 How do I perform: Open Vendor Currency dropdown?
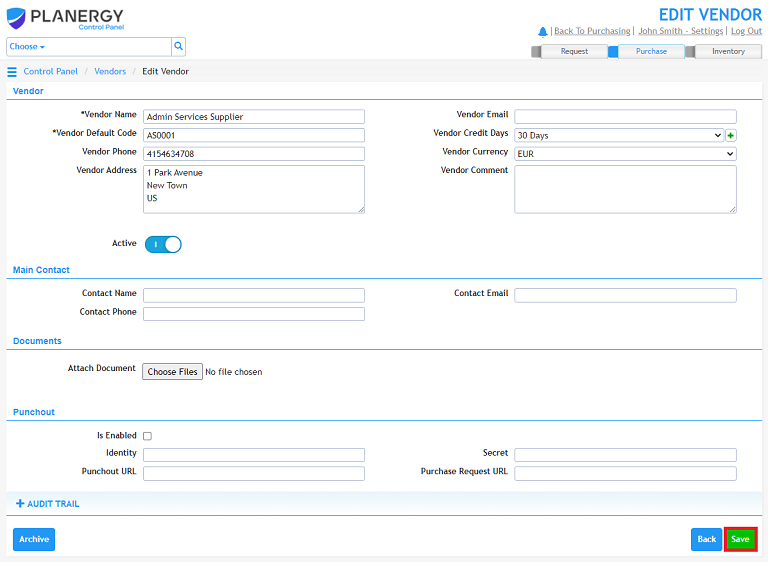(x=625, y=154)
